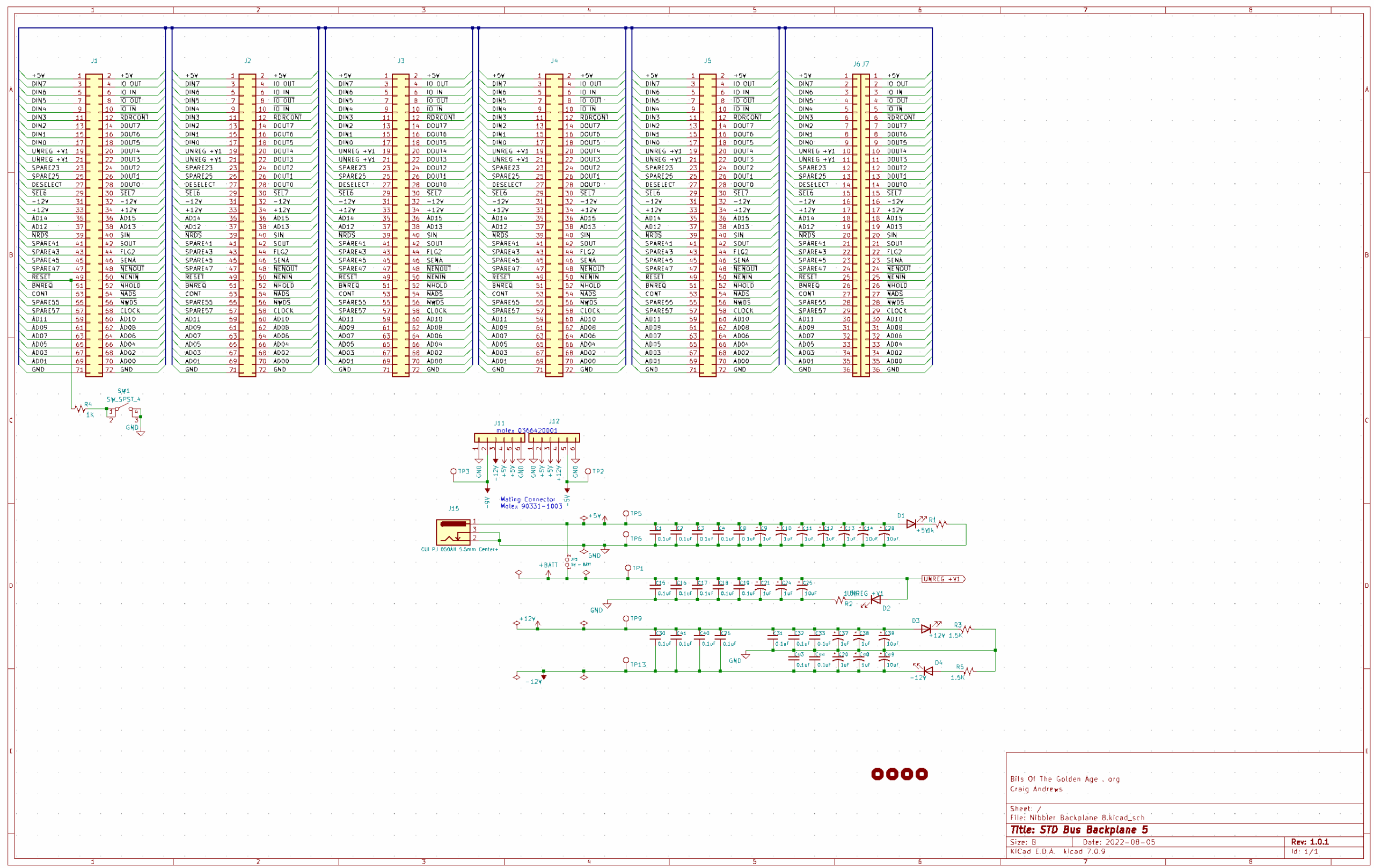This screenshot has width=1374, height=868.
Task: Select the J15 barrel jack symbol
Action: tap(453, 532)
